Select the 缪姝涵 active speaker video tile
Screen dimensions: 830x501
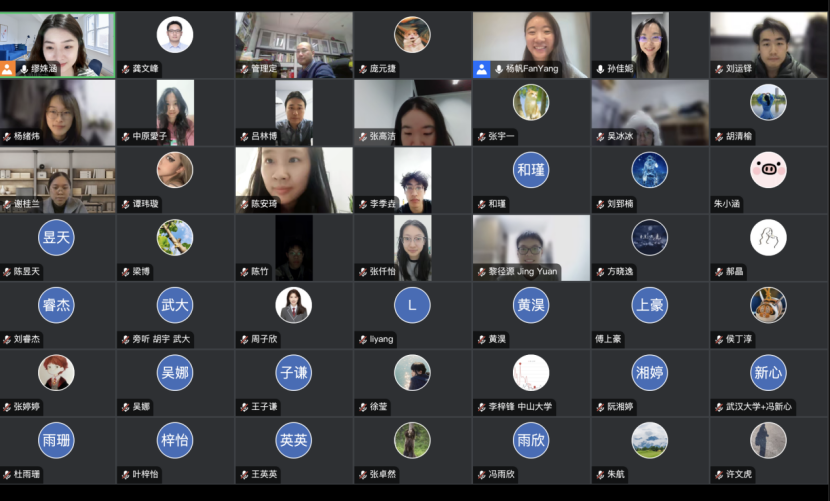(x=57, y=45)
